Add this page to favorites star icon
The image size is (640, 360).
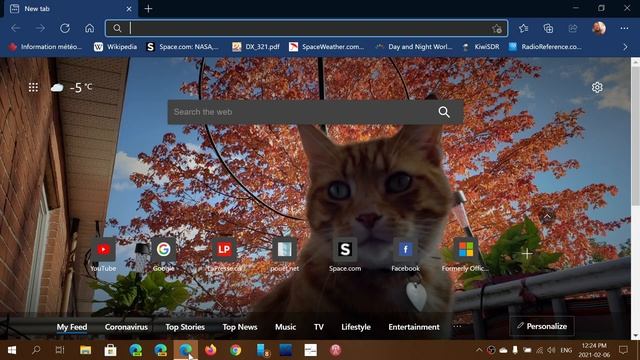497,29
